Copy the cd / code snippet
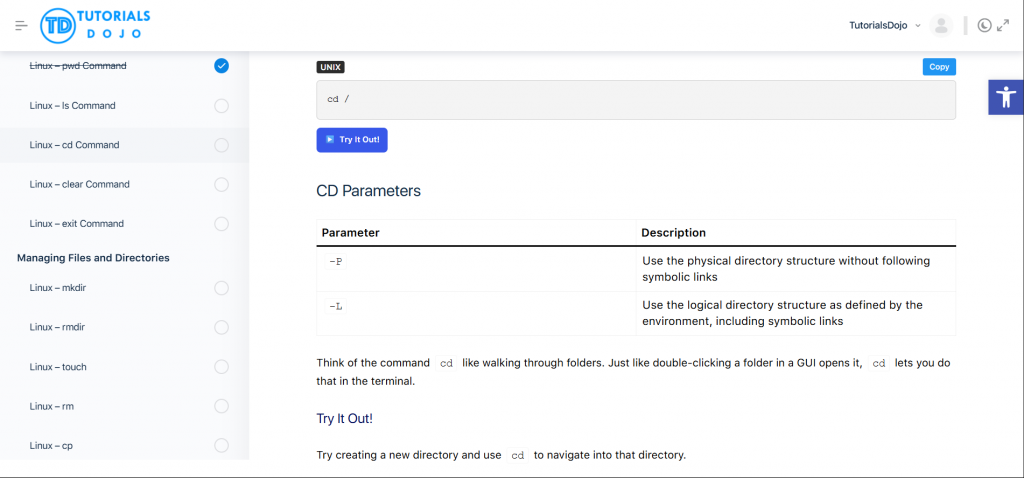 938,67
